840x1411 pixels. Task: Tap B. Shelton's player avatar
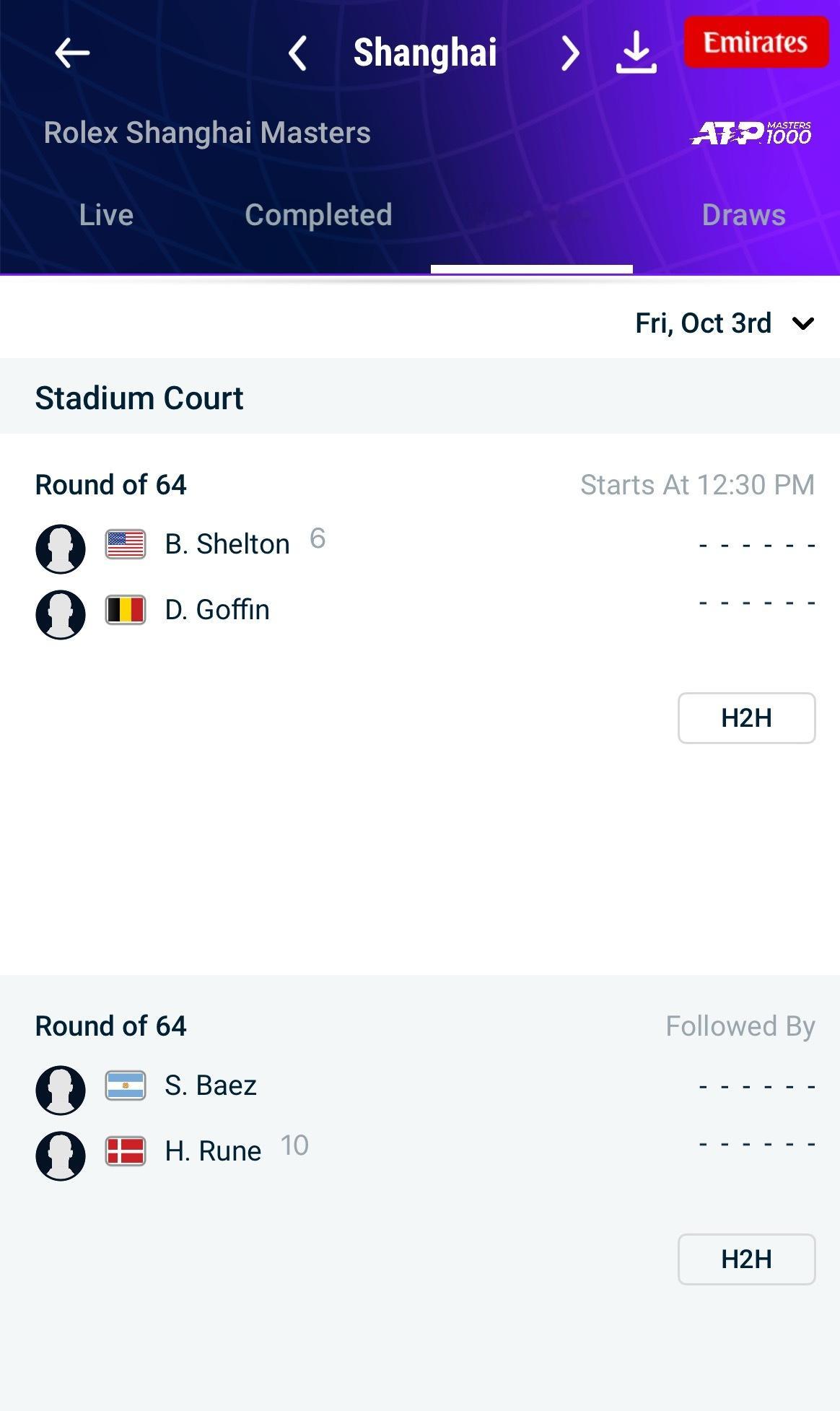click(61, 549)
